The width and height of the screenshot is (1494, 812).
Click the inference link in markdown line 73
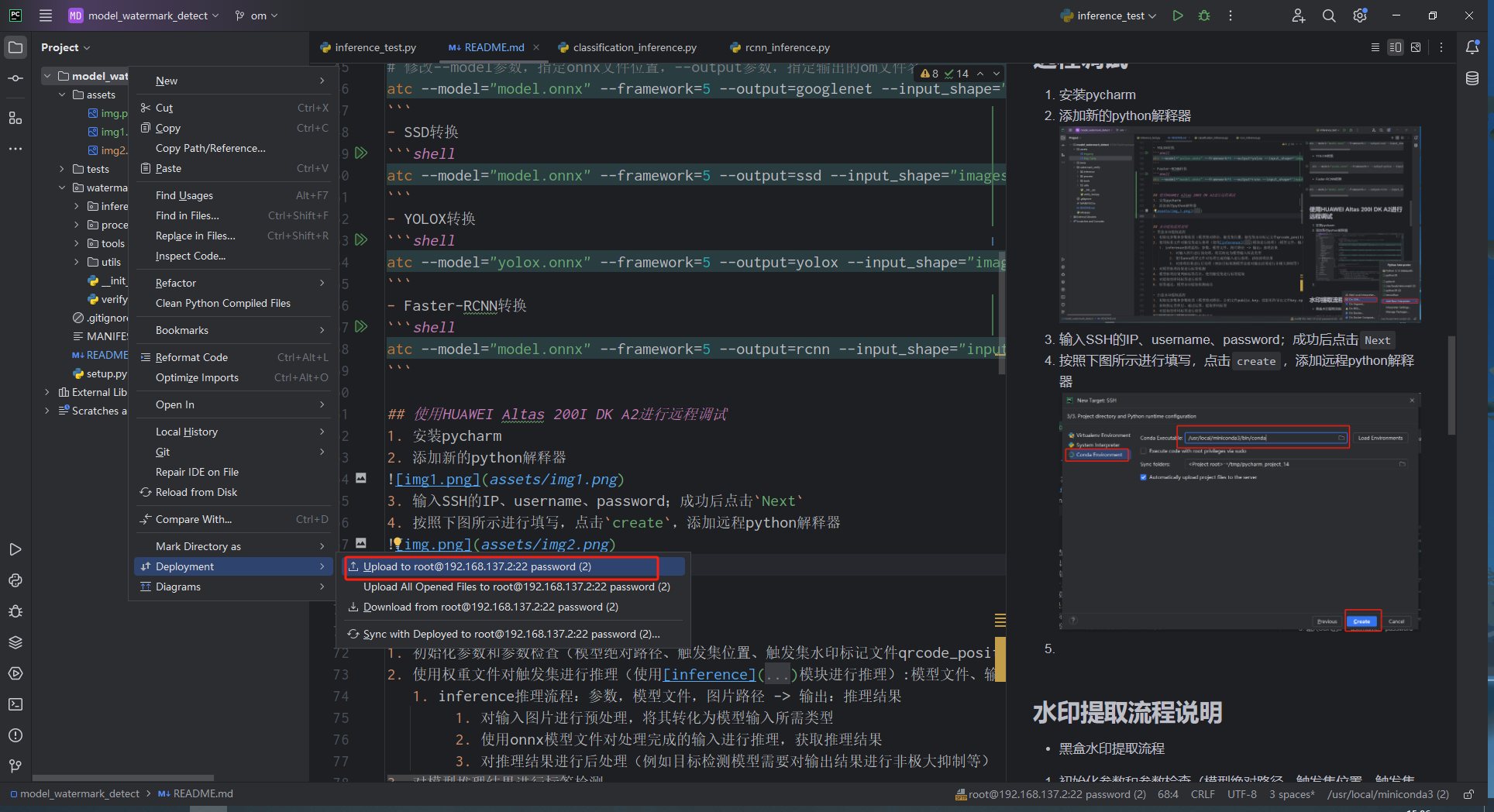[x=710, y=675]
